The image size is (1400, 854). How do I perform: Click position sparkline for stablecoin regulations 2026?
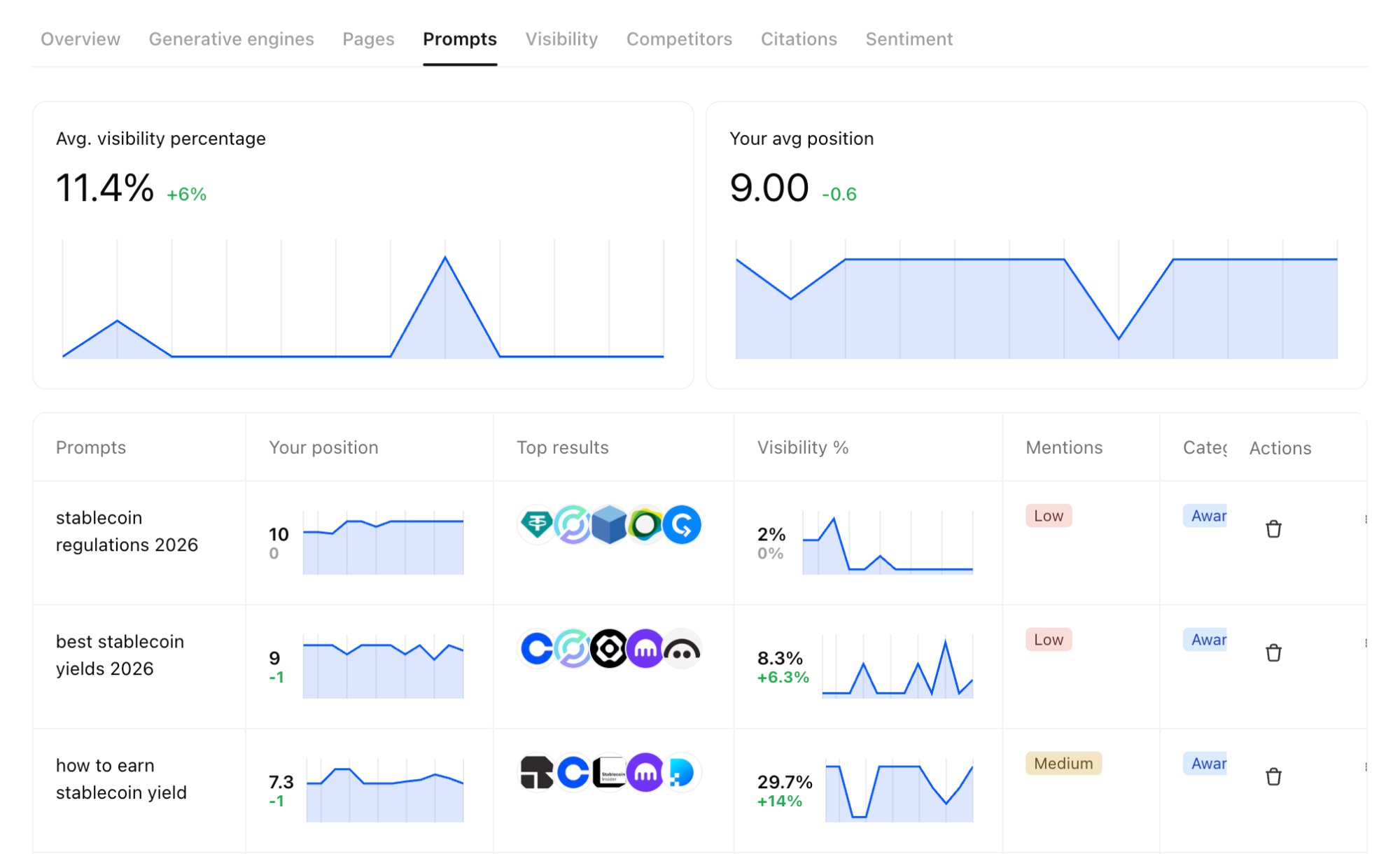click(383, 542)
